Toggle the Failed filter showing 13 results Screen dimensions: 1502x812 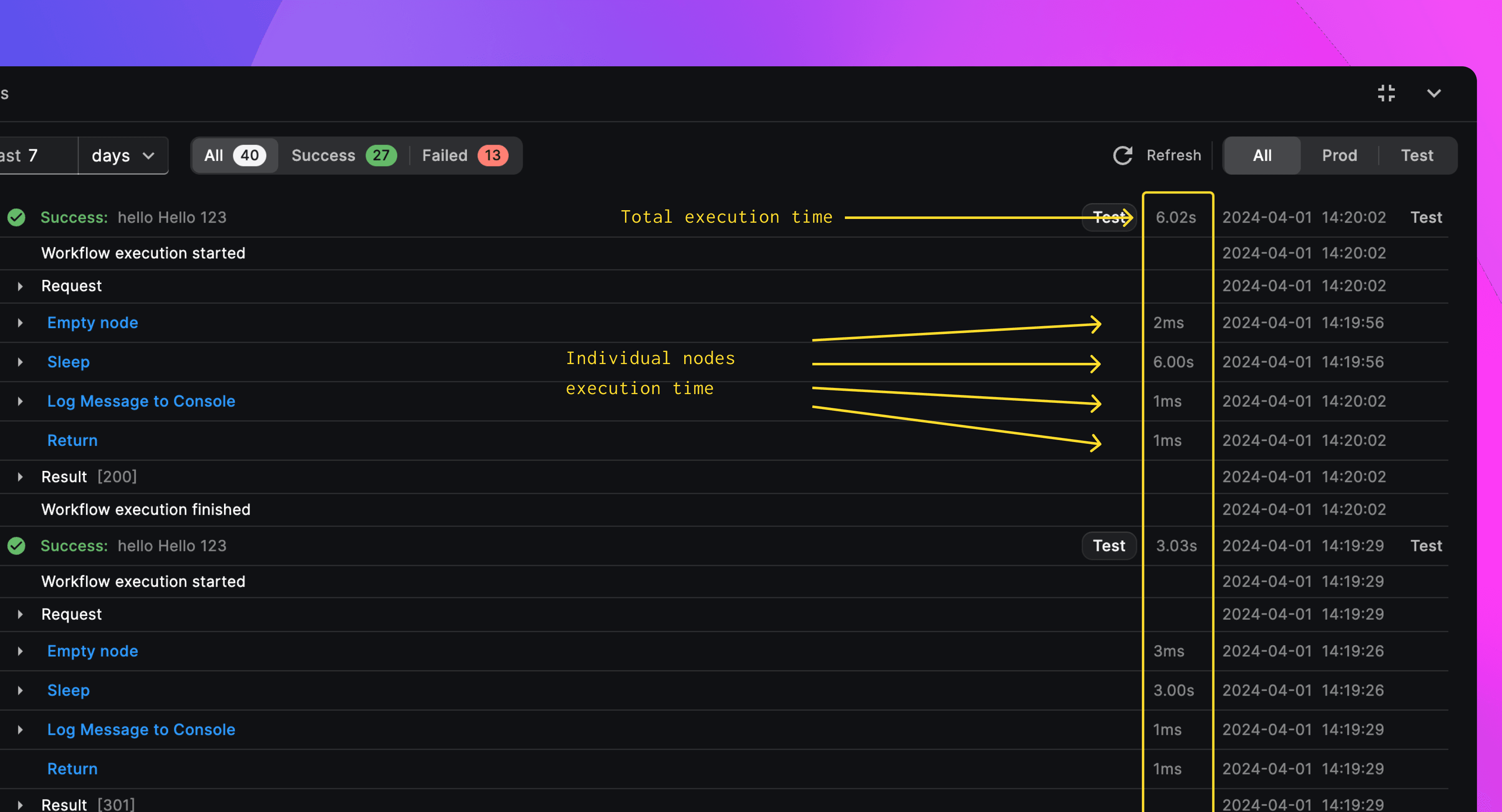pyautogui.click(x=466, y=155)
